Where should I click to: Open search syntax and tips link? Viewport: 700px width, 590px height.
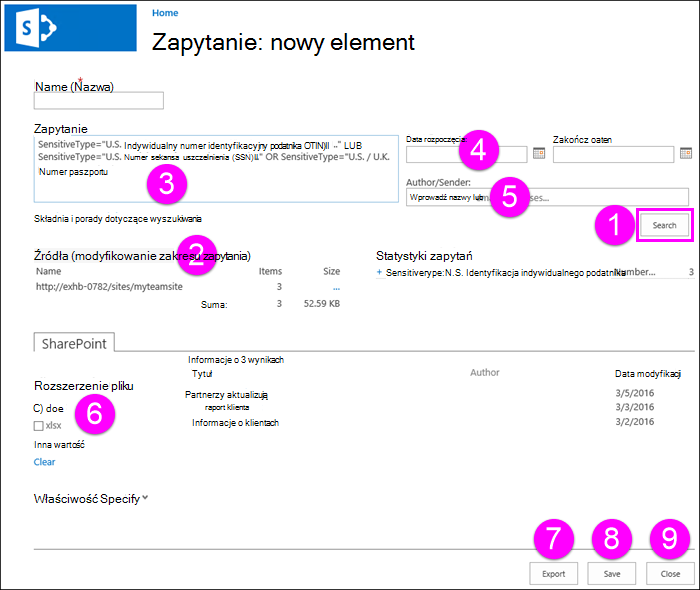click(x=118, y=219)
